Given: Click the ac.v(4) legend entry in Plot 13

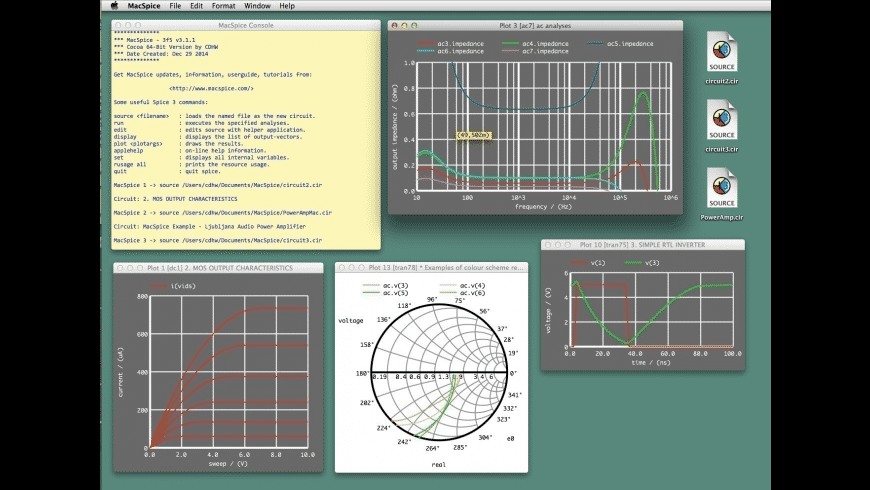Looking at the screenshot, I should pyautogui.click(x=462, y=285).
